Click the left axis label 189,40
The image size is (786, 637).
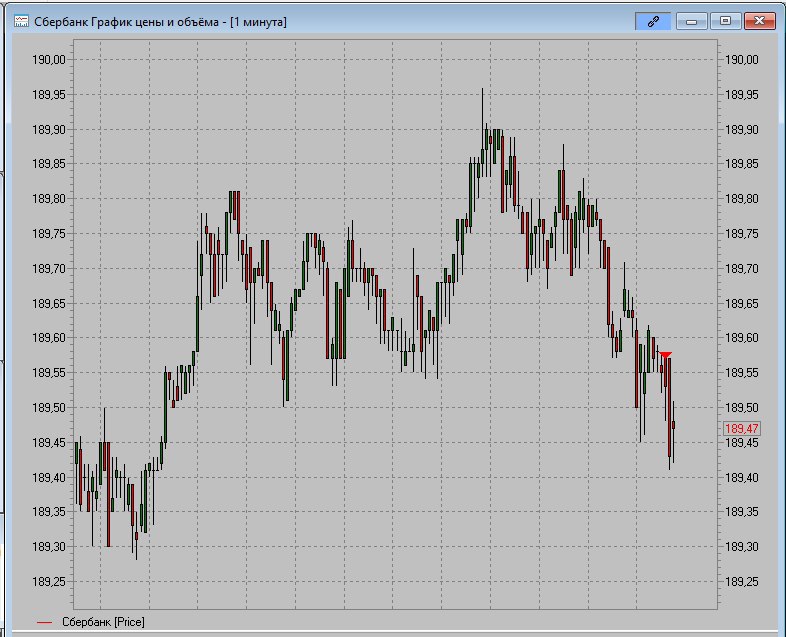click(x=49, y=477)
